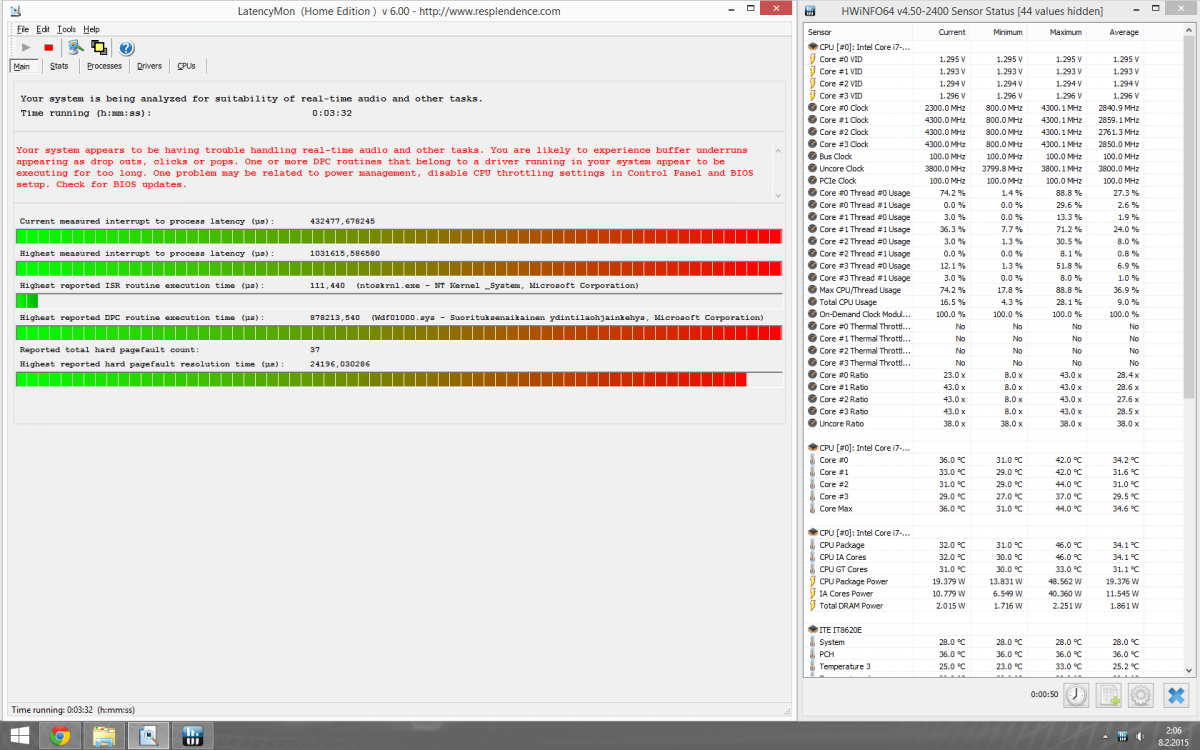Click the analyzer icon with magnifying glass

coord(75,47)
